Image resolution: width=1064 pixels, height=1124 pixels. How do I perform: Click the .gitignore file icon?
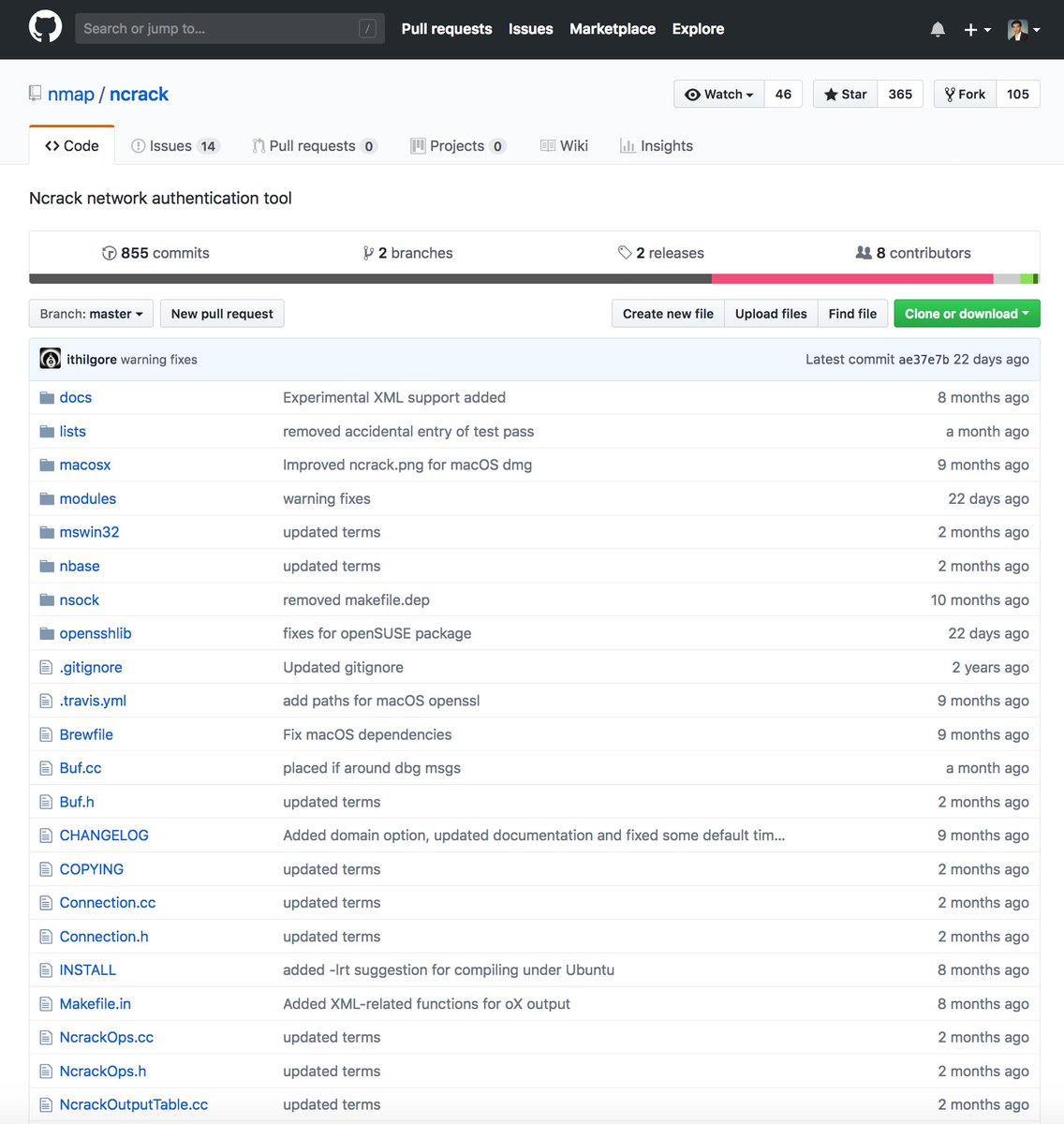(46, 668)
